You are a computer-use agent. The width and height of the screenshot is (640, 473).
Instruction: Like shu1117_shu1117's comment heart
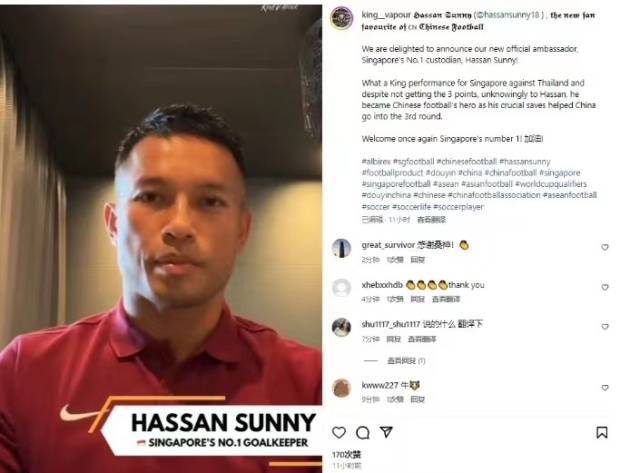point(605,326)
